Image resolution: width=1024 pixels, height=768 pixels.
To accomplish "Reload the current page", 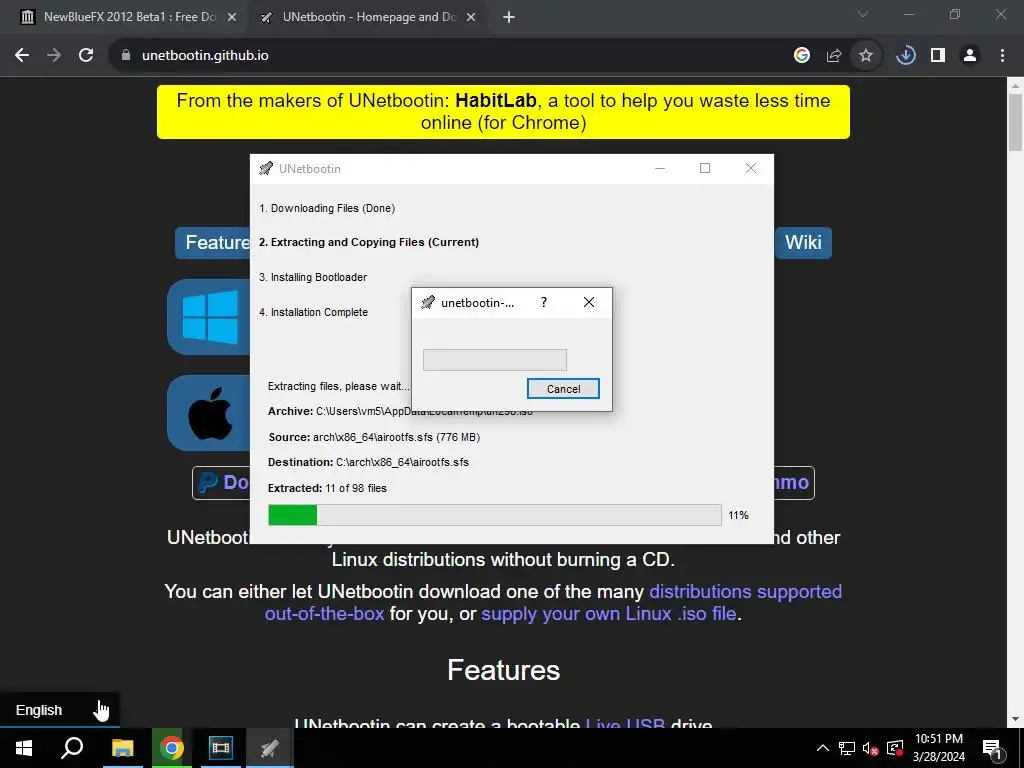I will coord(86,56).
